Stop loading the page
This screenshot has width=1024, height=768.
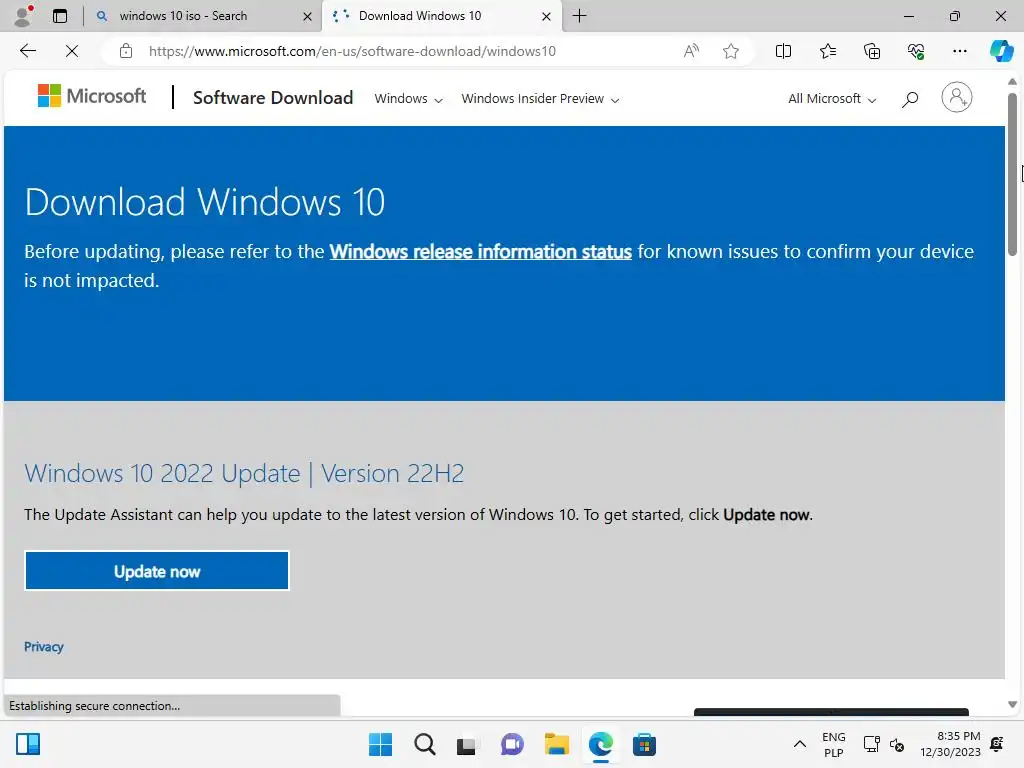pyautogui.click(x=72, y=51)
